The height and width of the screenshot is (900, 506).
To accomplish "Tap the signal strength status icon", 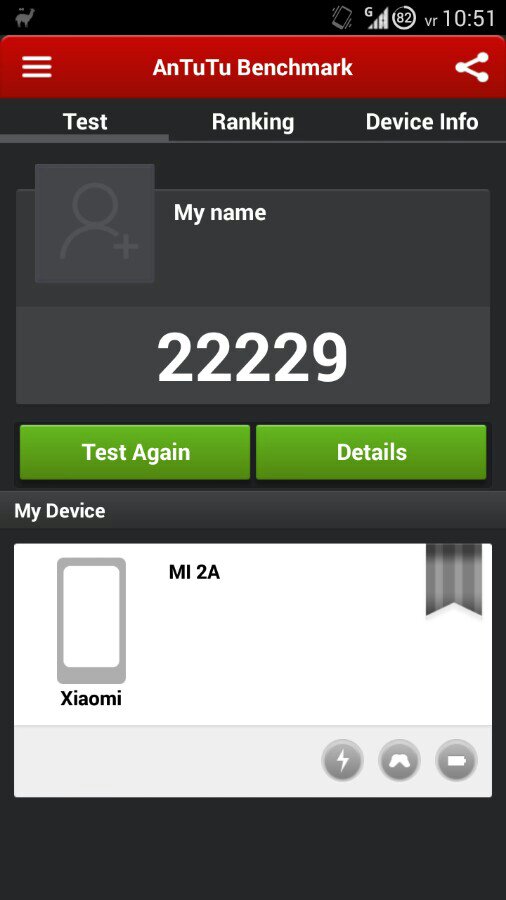I will pyautogui.click(x=377, y=18).
